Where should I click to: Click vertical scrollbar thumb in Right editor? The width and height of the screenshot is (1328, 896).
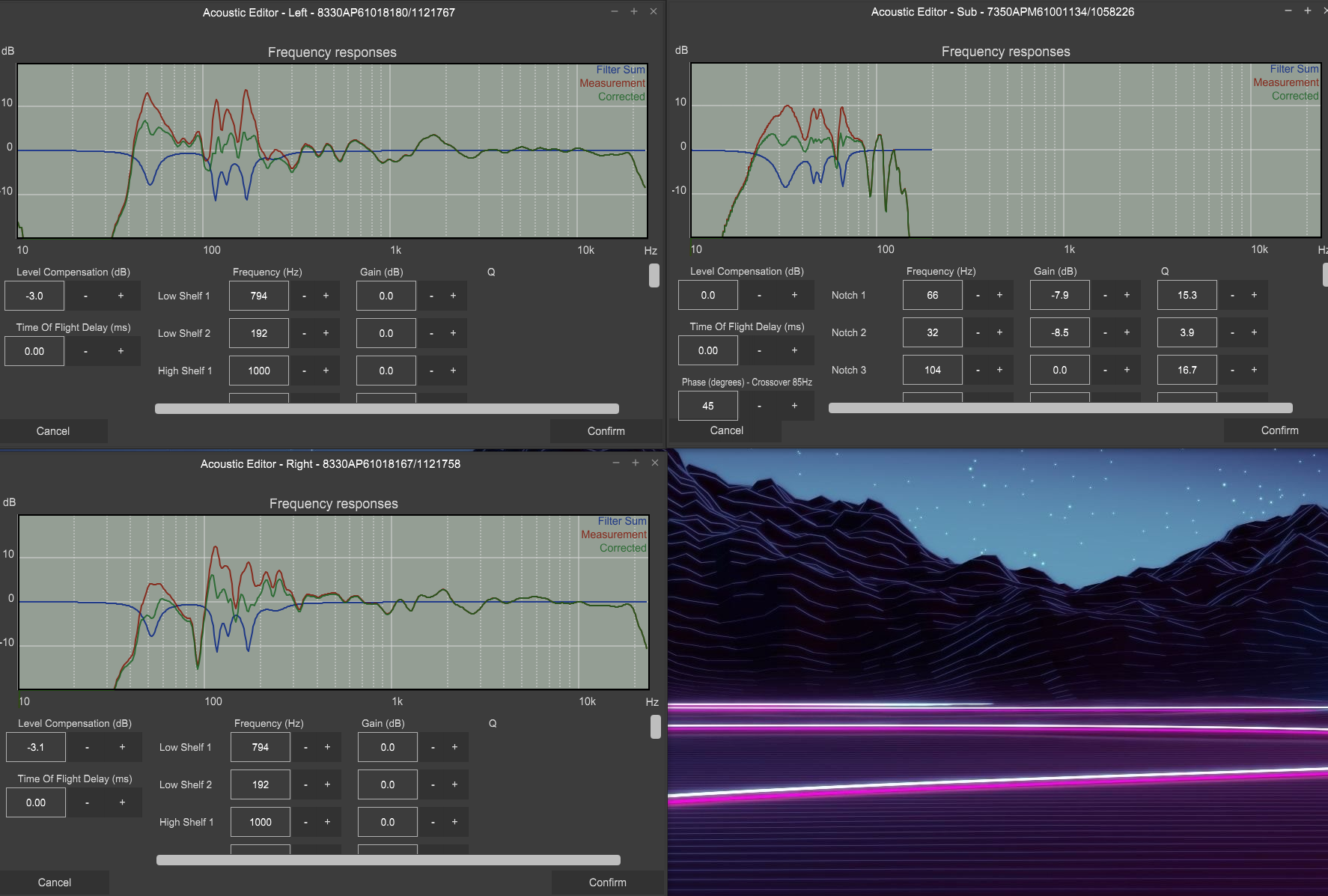[x=655, y=726]
